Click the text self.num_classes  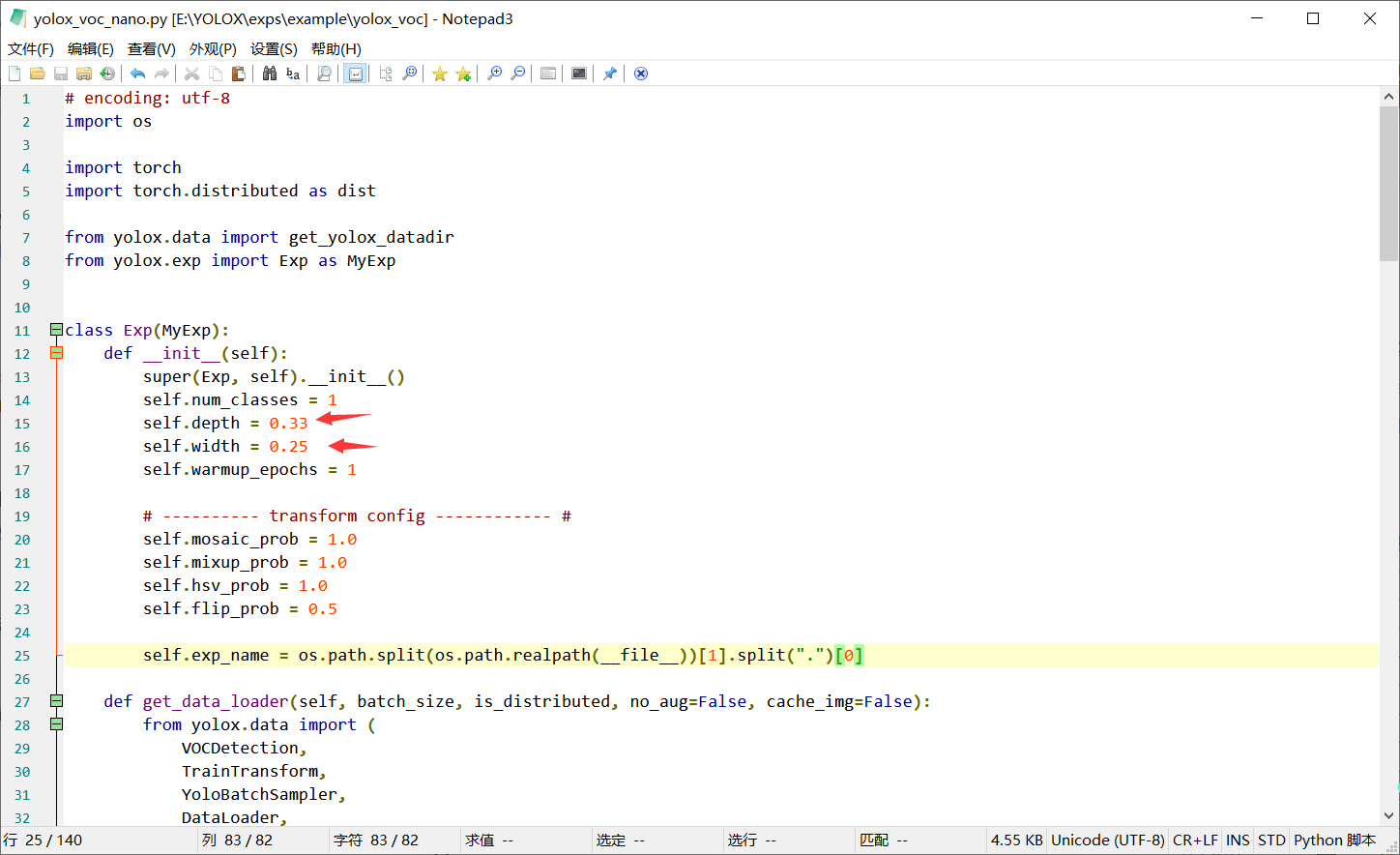[x=220, y=399]
